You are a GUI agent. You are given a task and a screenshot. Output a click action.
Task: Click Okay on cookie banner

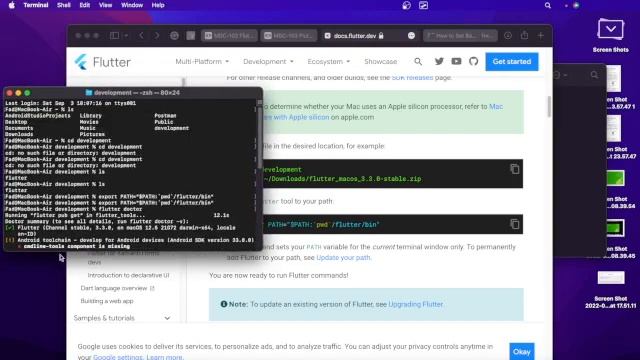[x=522, y=351]
